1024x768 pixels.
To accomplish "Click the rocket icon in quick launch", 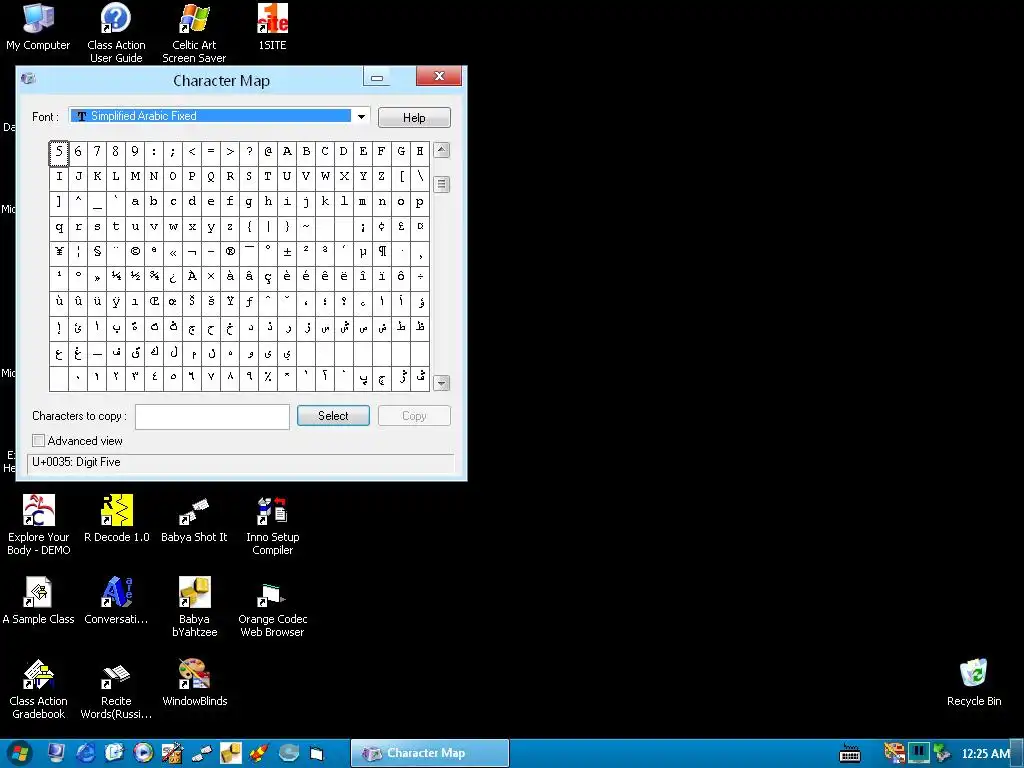I will pos(259,753).
